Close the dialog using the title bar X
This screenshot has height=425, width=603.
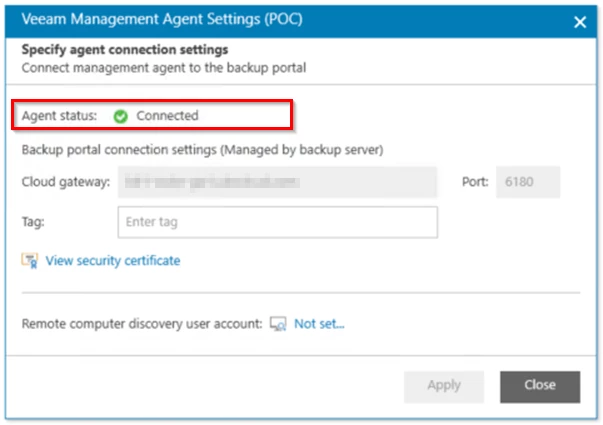[x=579, y=21]
